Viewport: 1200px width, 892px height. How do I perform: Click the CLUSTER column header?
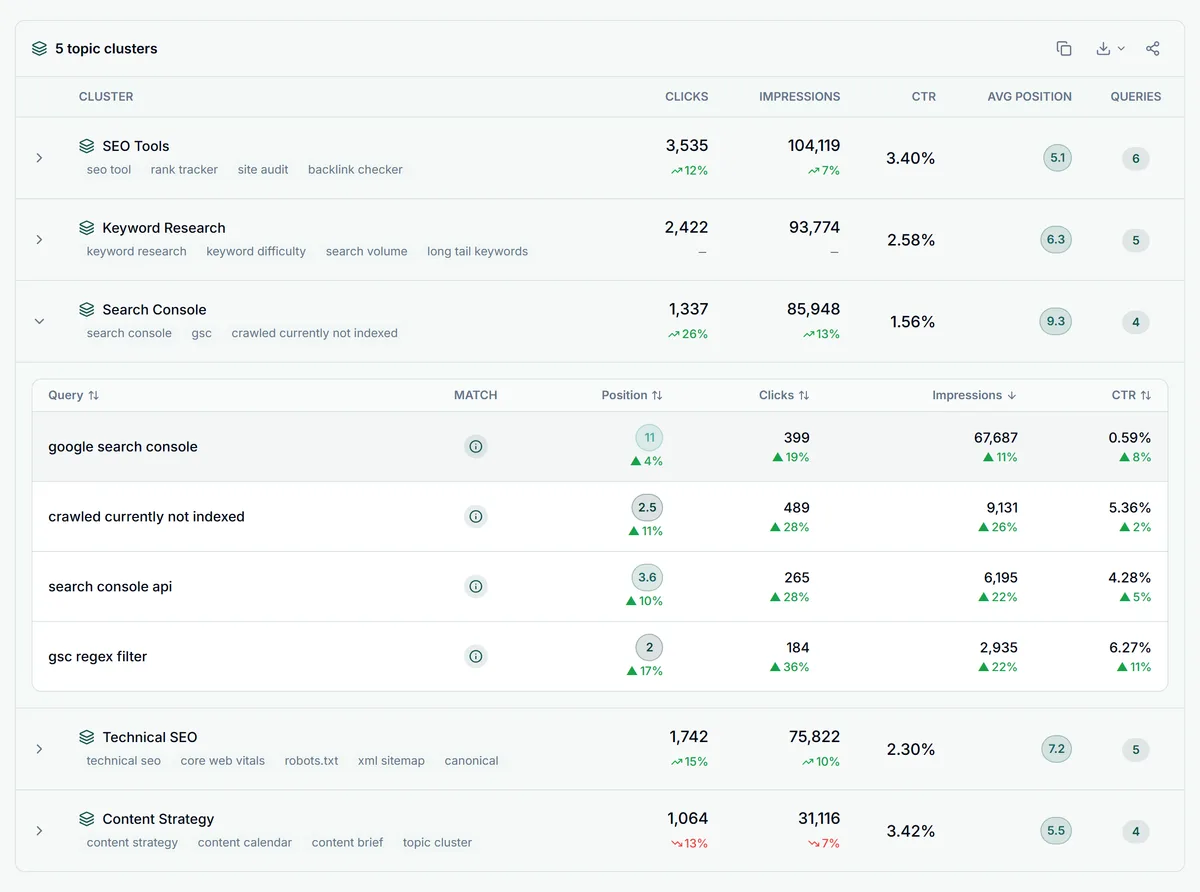pyautogui.click(x=106, y=97)
